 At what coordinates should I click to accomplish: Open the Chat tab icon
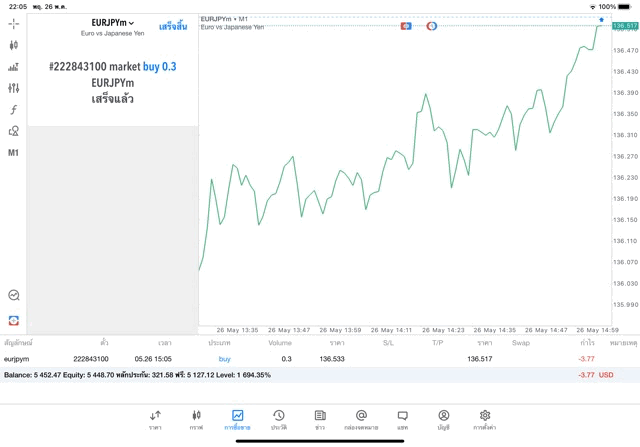pos(402,419)
